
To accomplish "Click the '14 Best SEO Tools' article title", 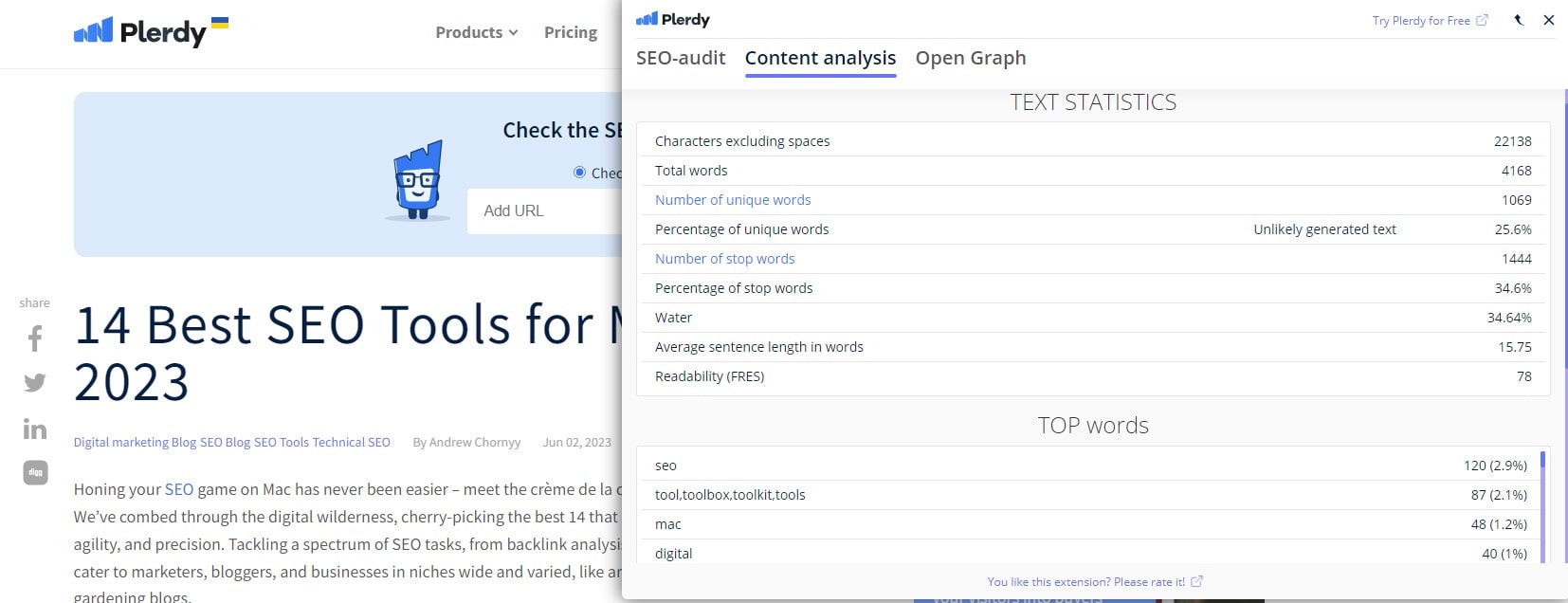I will pos(348,353).
